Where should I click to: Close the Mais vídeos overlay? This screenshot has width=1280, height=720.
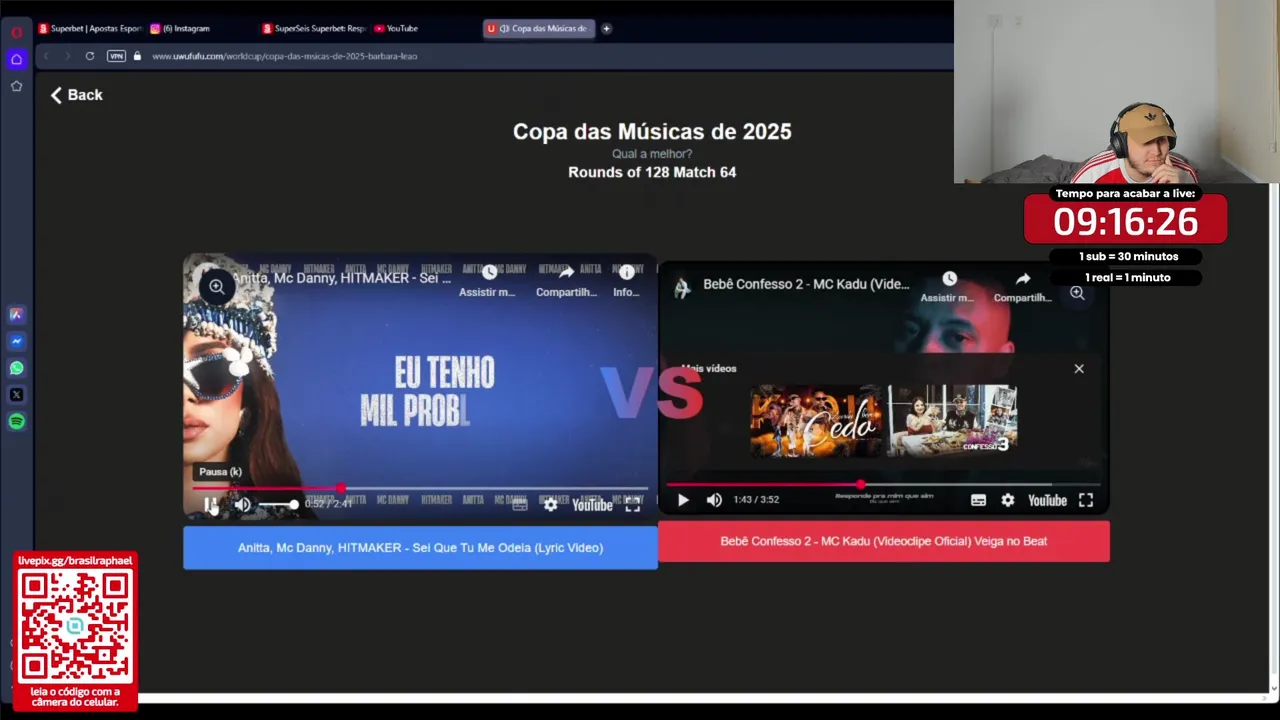click(x=1079, y=369)
